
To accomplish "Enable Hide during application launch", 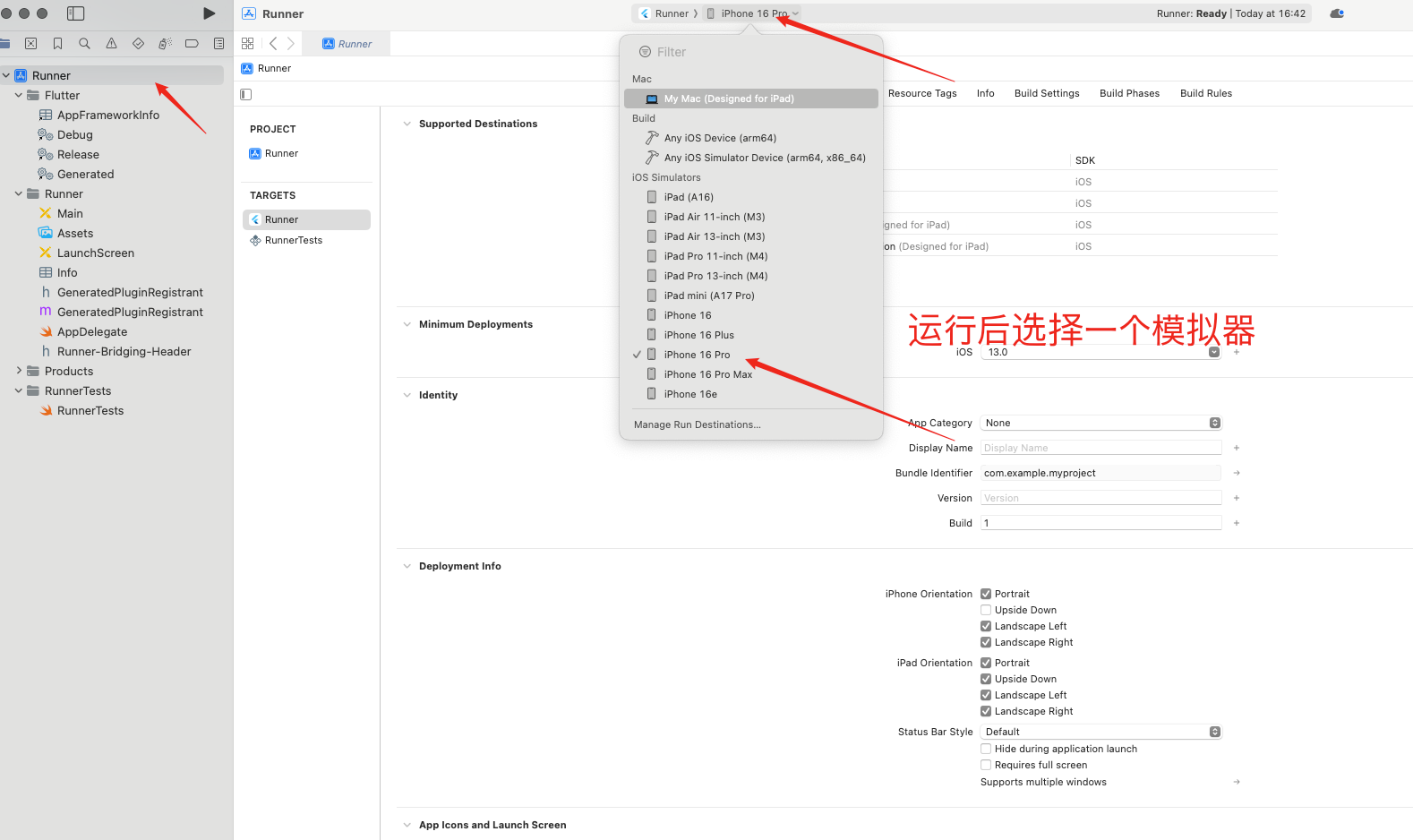I will [986, 749].
